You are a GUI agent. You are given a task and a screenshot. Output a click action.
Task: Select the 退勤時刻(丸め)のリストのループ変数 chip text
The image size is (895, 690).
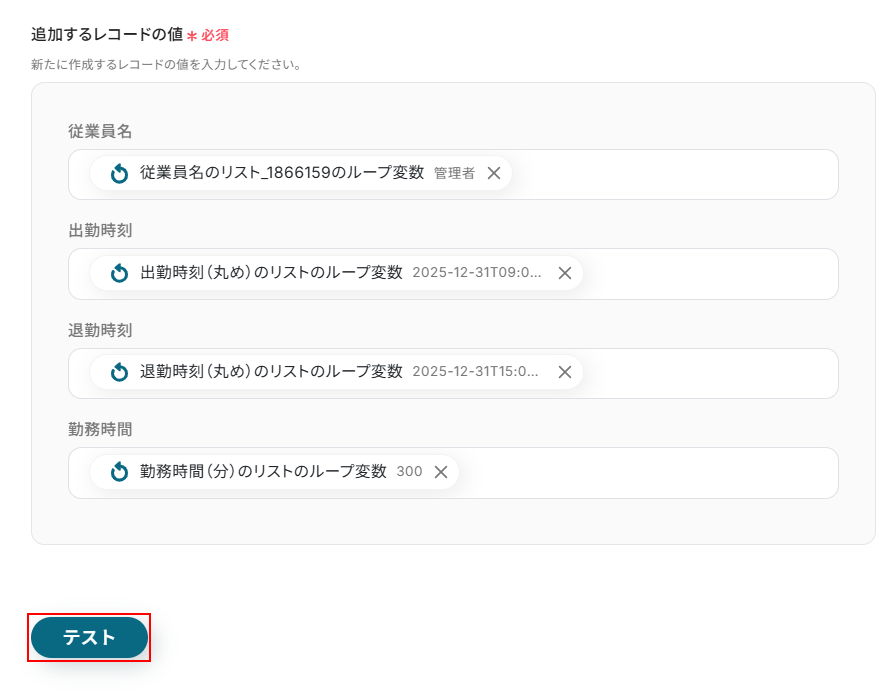[x=272, y=372]
